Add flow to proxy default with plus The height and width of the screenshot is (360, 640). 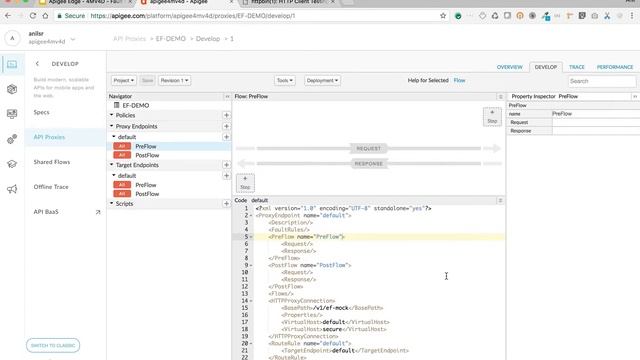[x=226, y=137]
